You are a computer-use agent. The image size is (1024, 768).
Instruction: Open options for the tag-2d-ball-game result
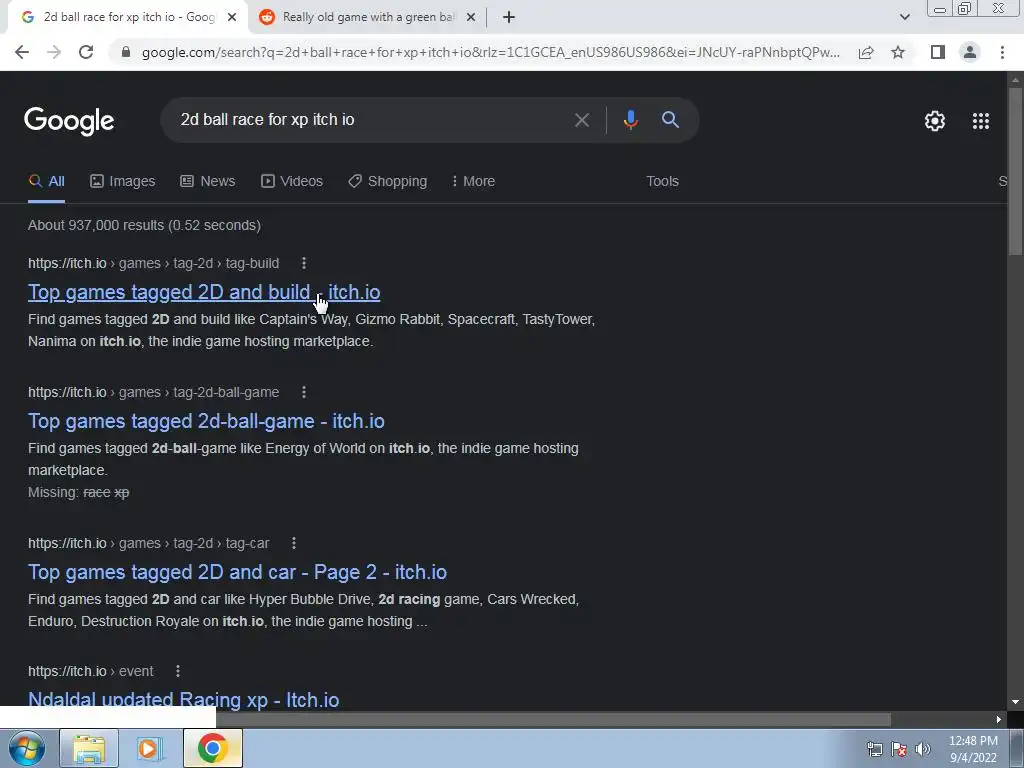[x=304, y=392]
